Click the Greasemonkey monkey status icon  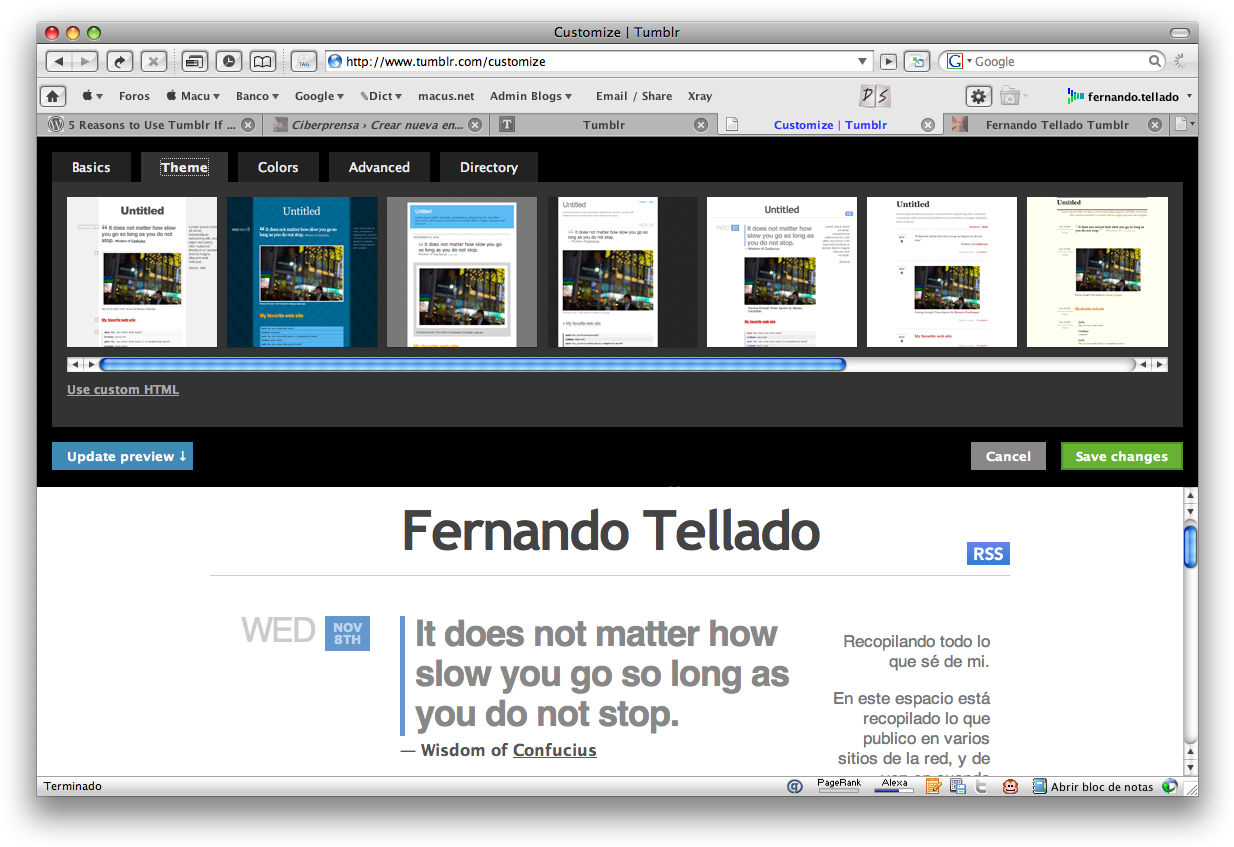click(x=1011, y=787)
